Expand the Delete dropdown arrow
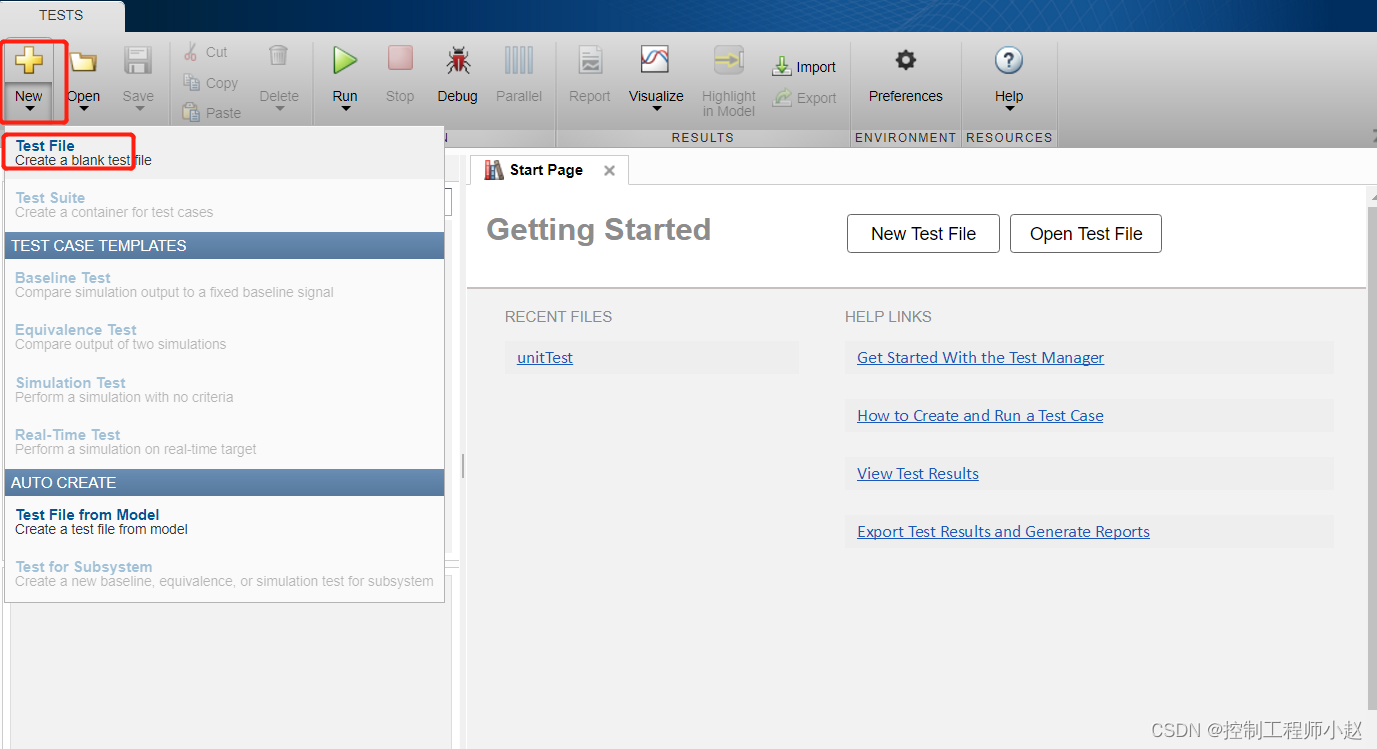This screenshot has width=1377, height=749. [279, 109]
